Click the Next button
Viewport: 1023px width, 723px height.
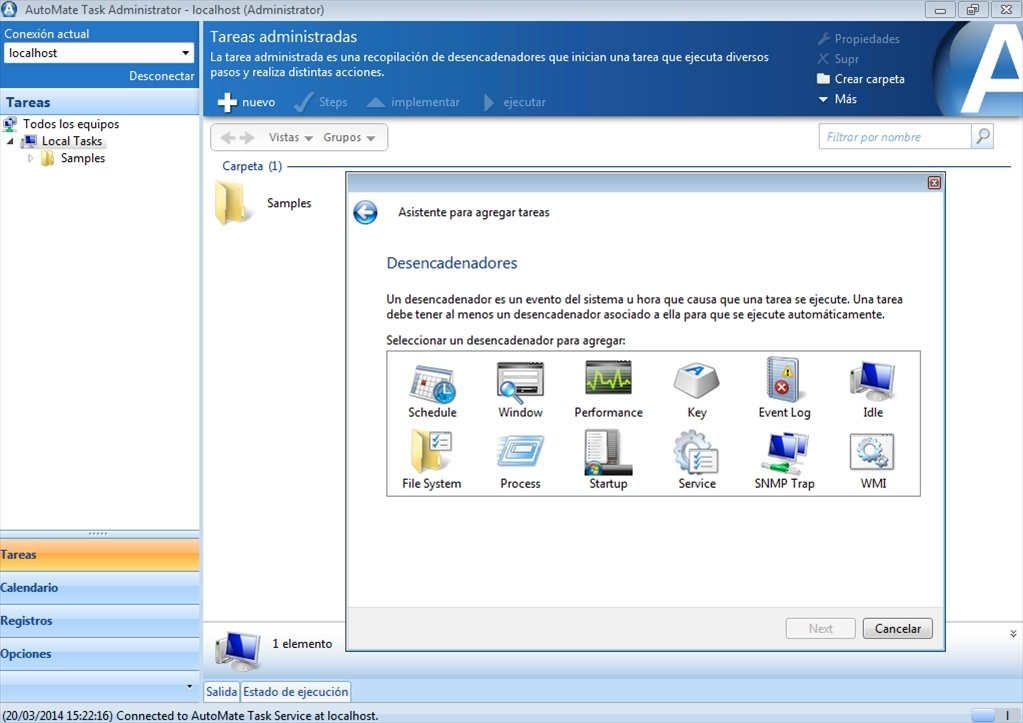[821, 628]
